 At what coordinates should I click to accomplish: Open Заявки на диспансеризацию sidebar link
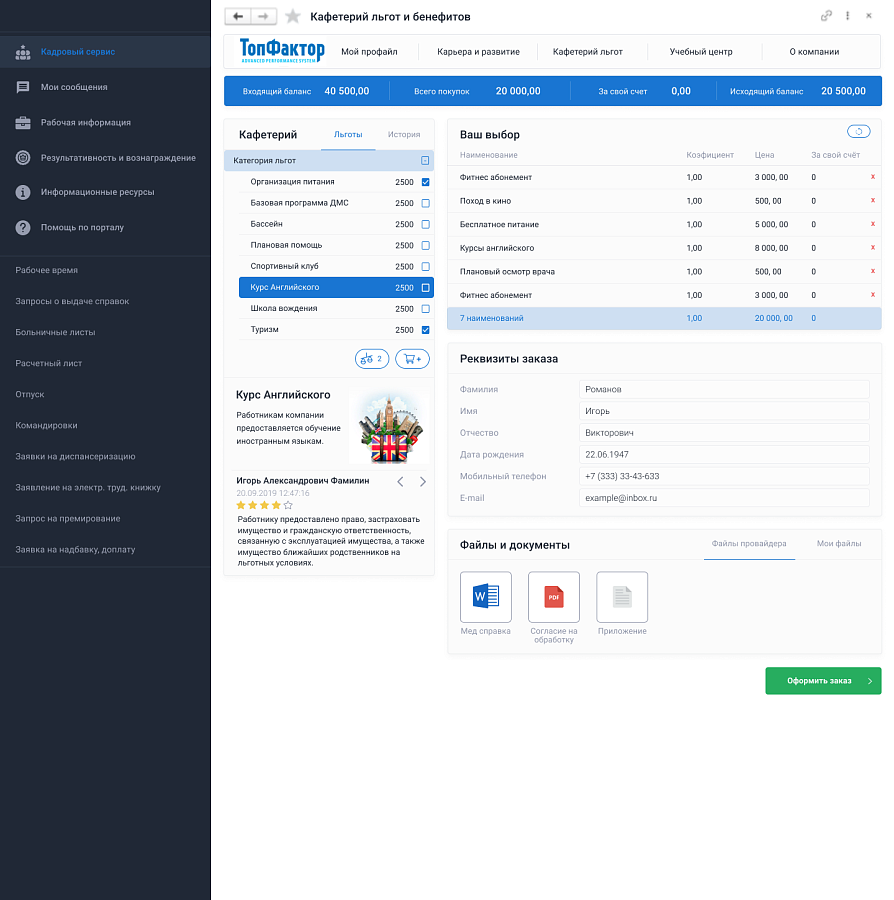pyautogui.click(x=75, y=456)
